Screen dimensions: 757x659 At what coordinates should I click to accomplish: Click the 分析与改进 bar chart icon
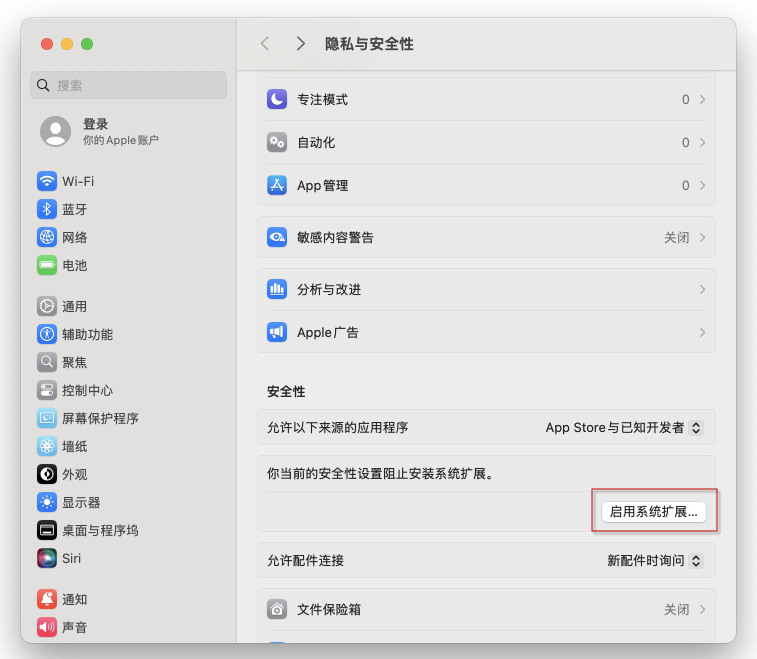pos(277,290)
